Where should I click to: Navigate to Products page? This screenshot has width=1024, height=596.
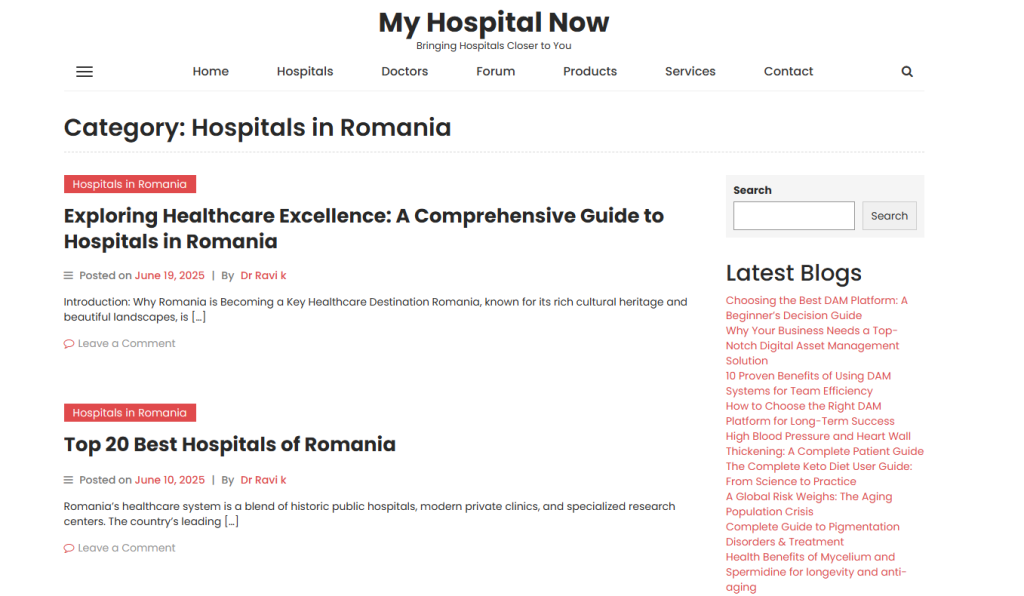(590, 71)
